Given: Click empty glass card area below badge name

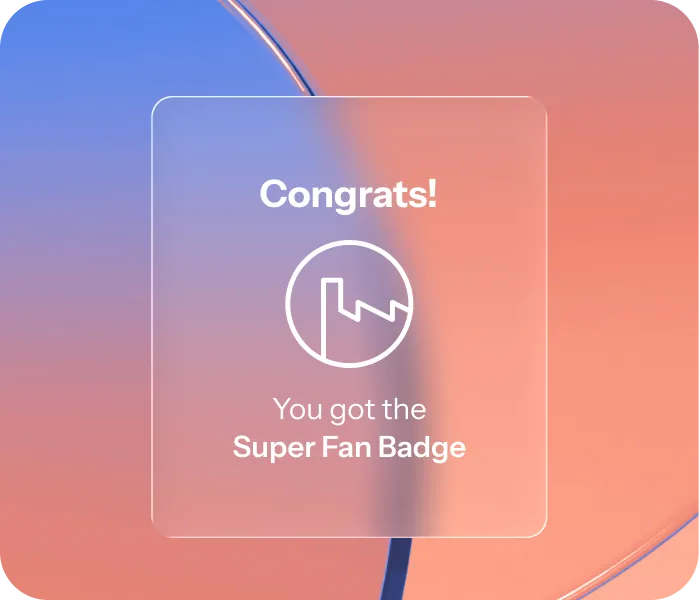Looking at the screenshot, I should [x=349, y=499].
